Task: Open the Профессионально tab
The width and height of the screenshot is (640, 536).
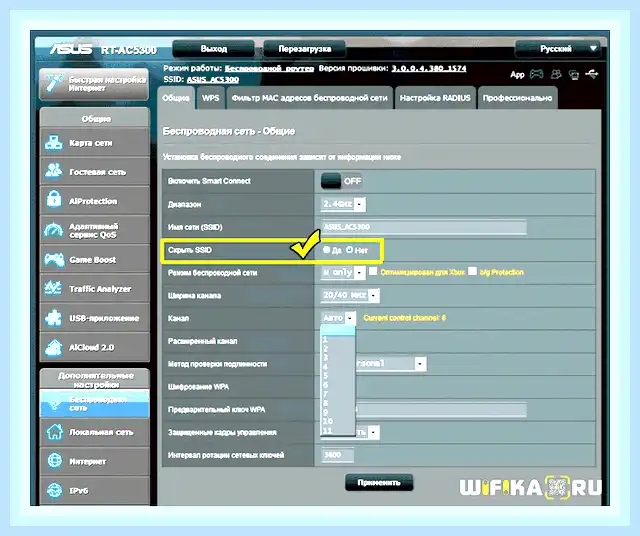Action: [x=518, y=98]
